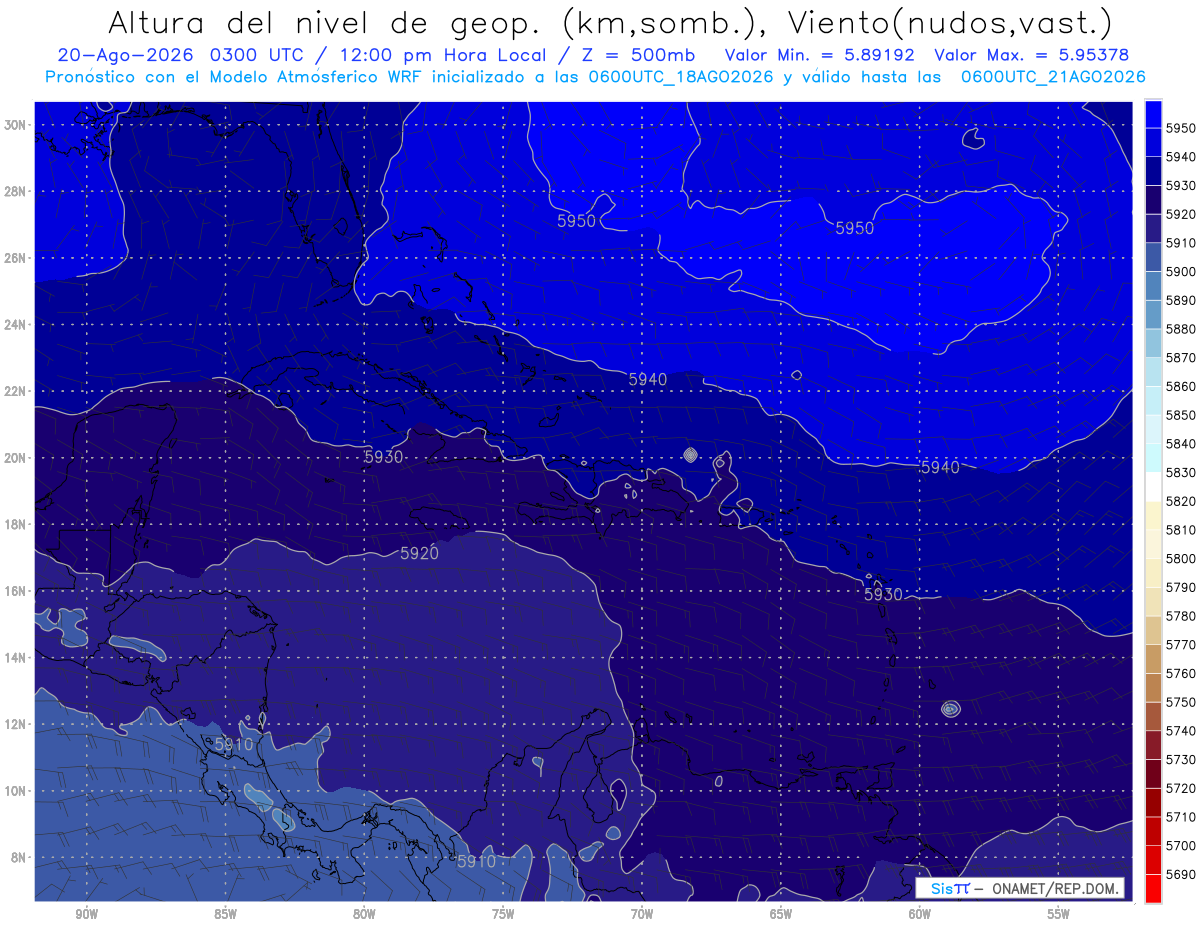Click the 5910 contour label near Panama's coast
The height and width of the screenshot is (927, 1200).
point(476,861)
